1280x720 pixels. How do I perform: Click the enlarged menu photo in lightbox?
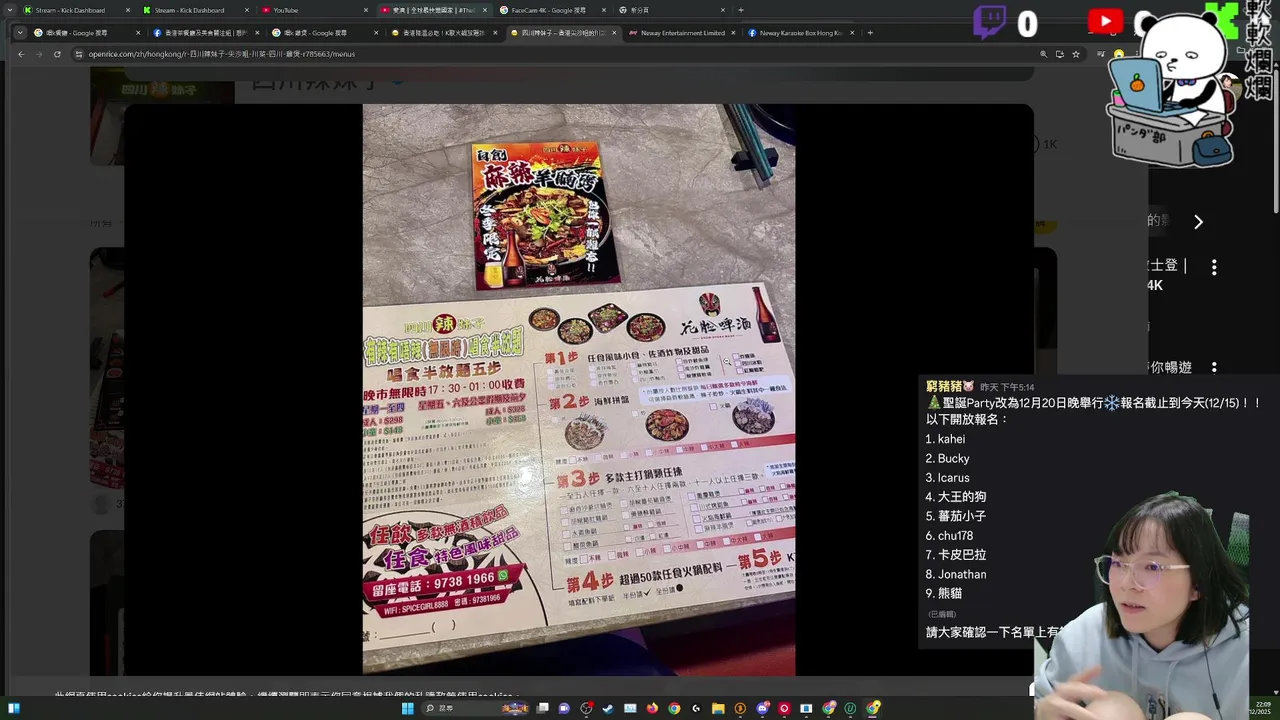579,390
